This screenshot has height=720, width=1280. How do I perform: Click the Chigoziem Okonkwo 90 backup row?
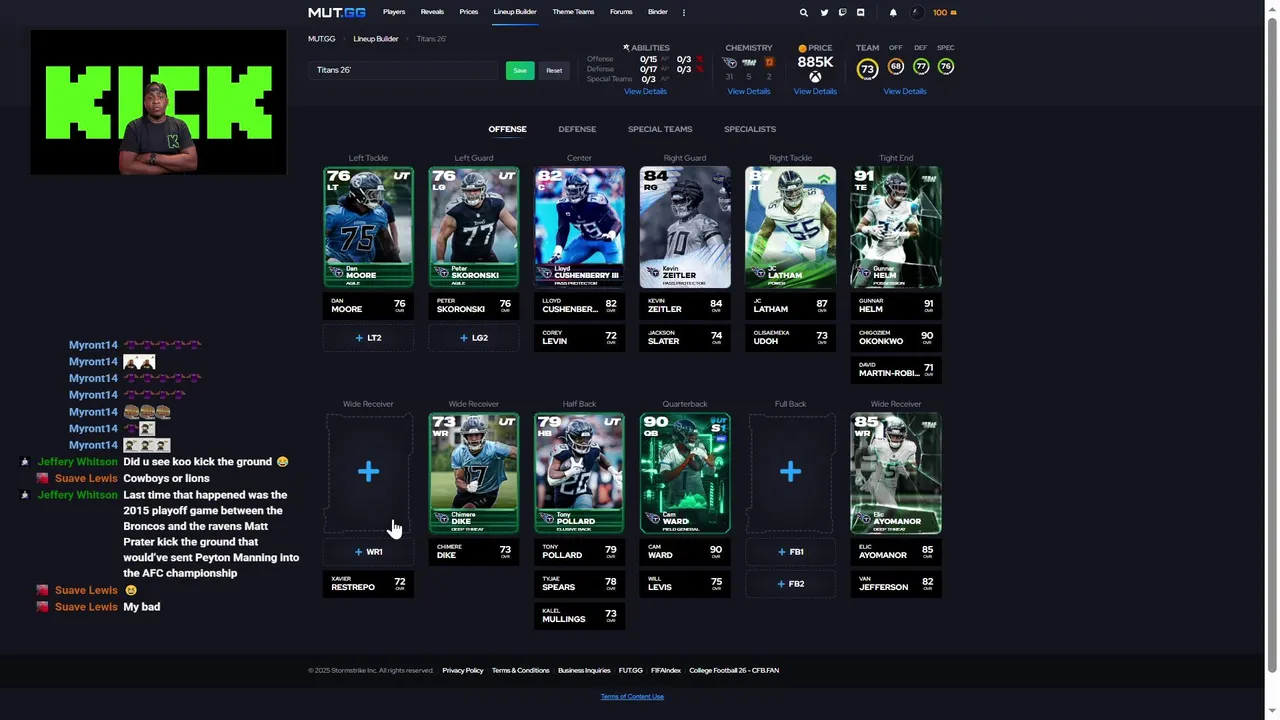pos(896,338)
